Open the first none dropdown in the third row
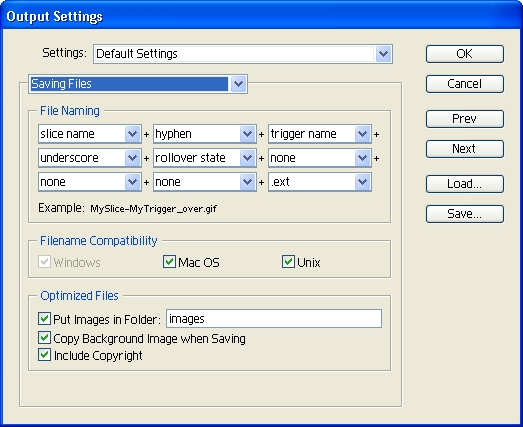 point(90,182)
